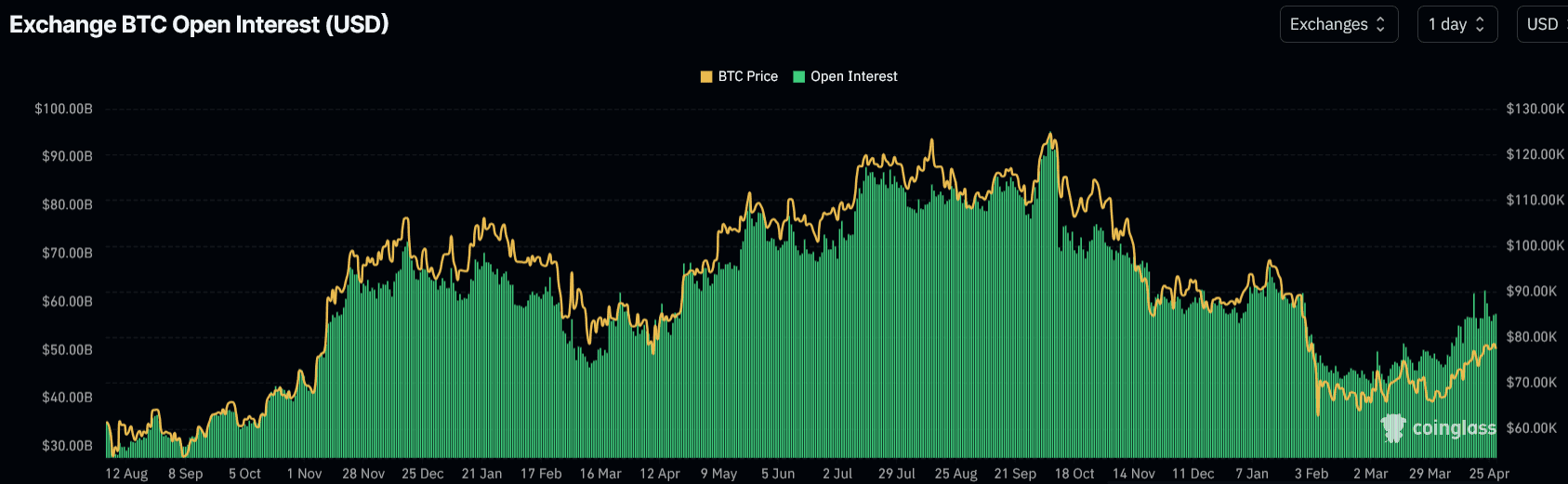Click the green Open Interest legend swatch
The width and height of the screenshot is (1568, 484).
[x=798, y=76]
